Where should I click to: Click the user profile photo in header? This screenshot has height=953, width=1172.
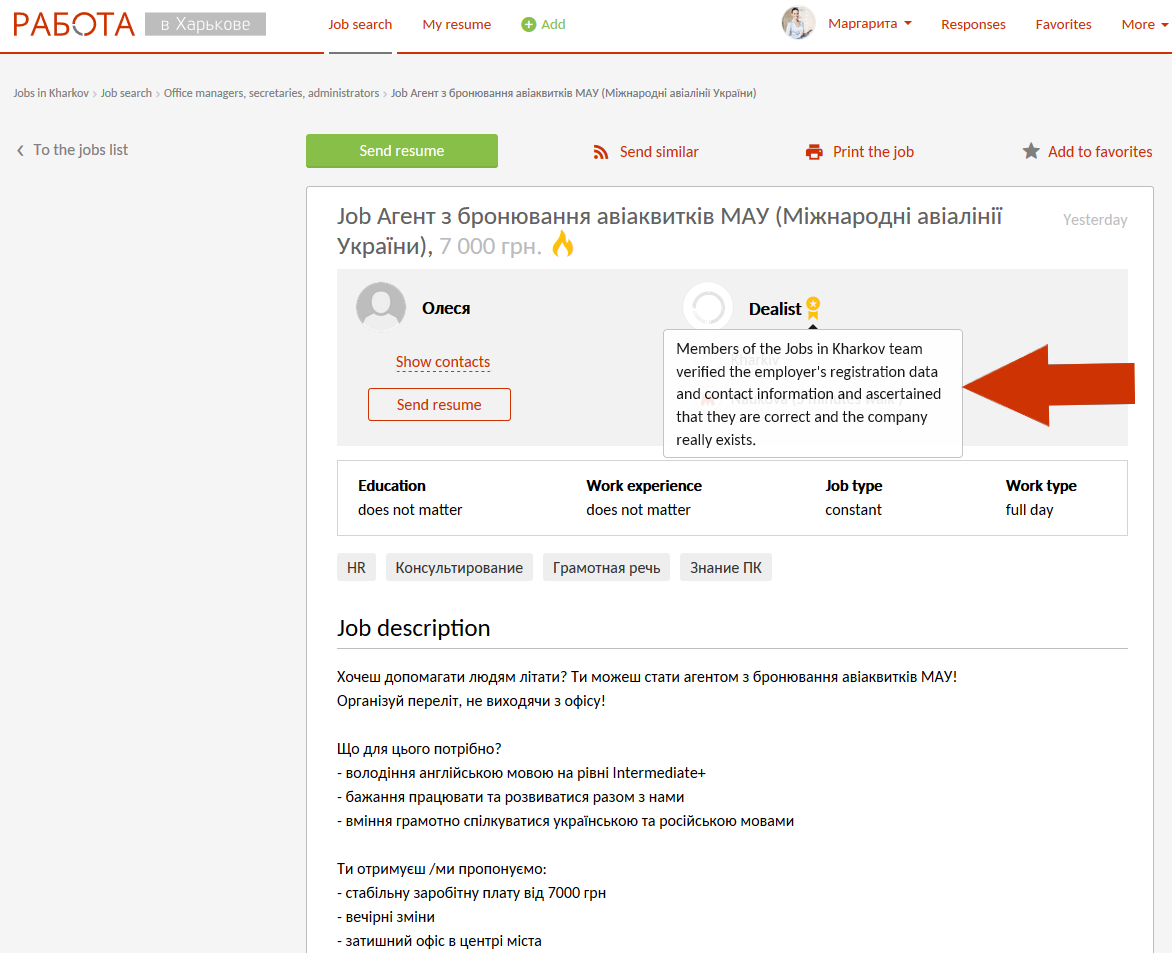click(x=798, y=23)
